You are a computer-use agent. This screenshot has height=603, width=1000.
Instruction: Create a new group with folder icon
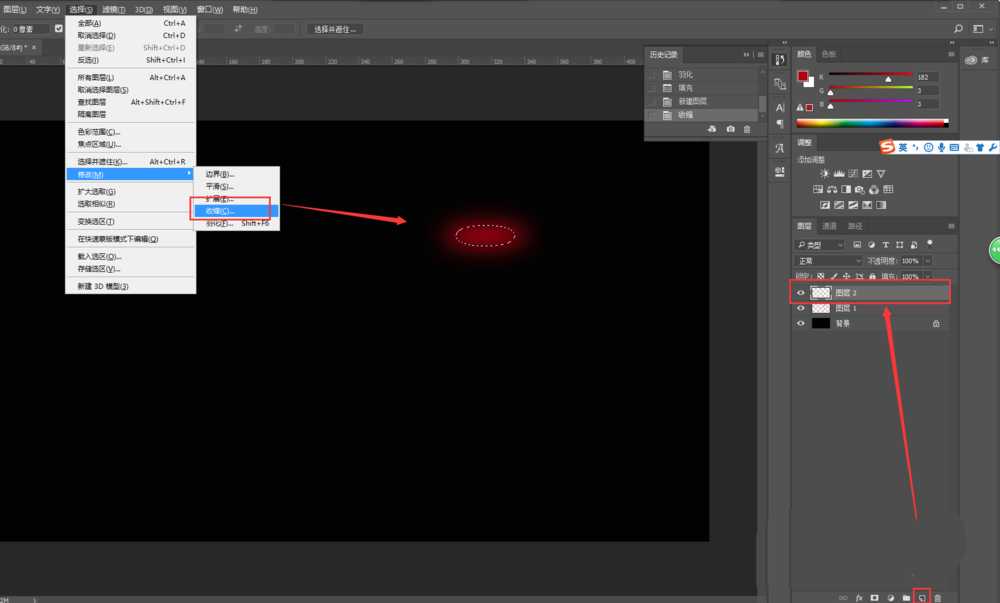coord(906,597)
